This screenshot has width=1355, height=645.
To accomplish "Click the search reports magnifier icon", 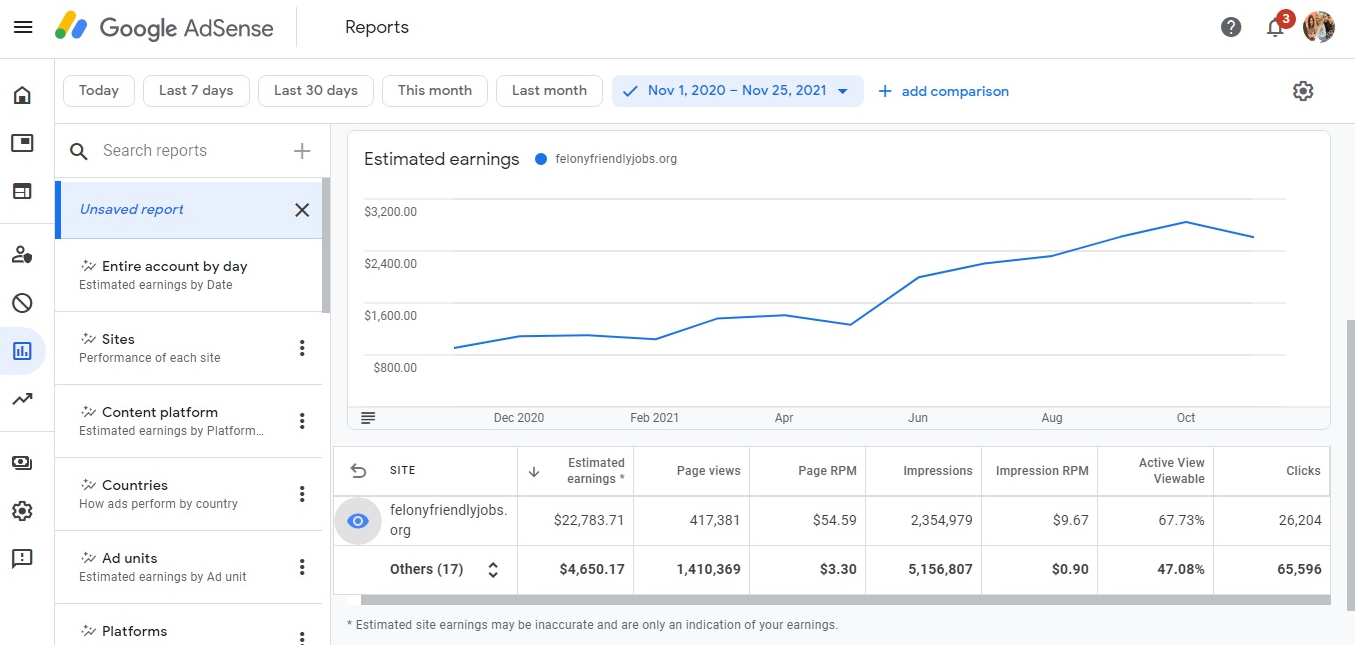I will [78, 151].
